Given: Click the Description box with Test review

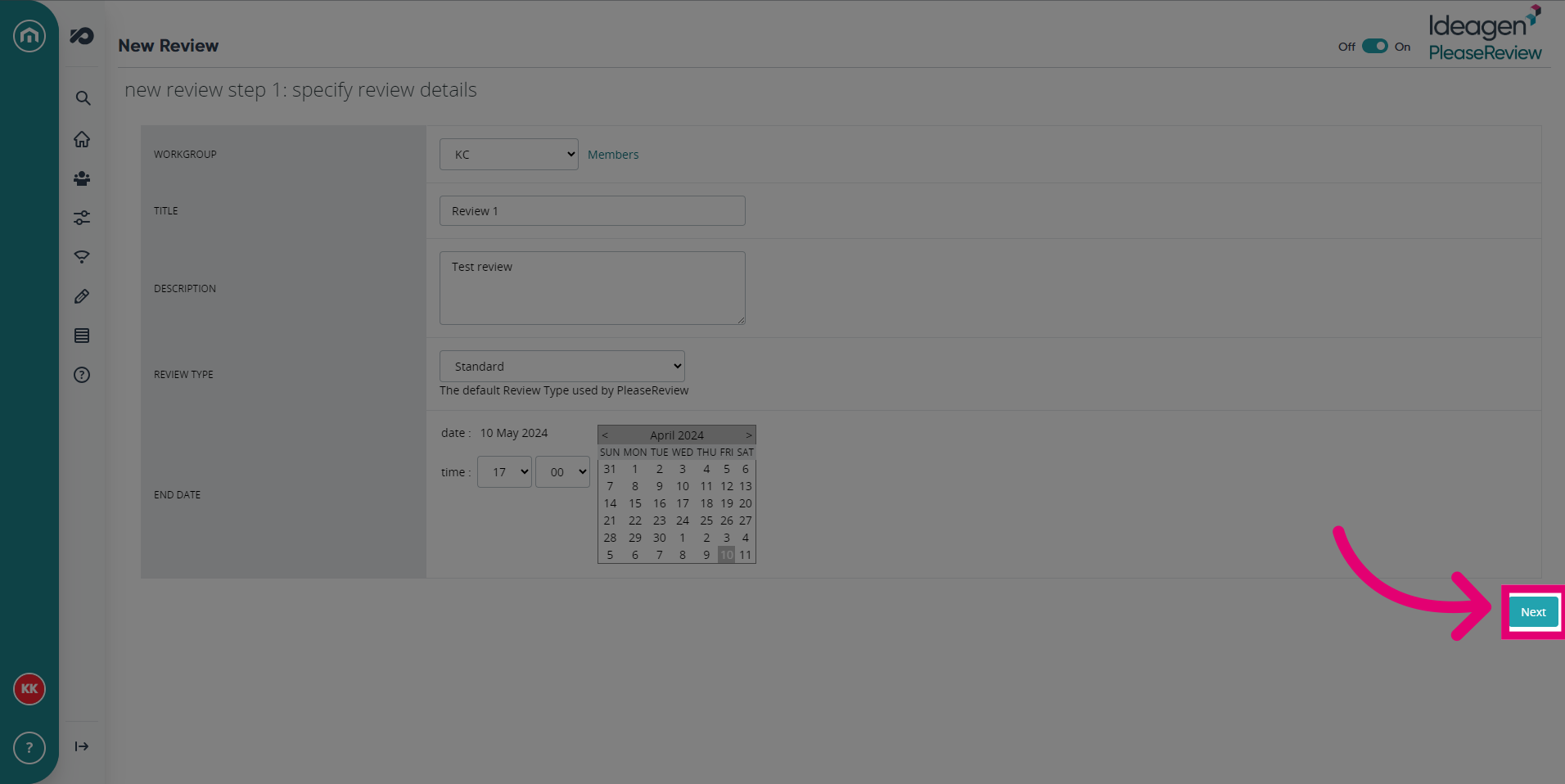Looking at the screenshot, I should 593,288.
